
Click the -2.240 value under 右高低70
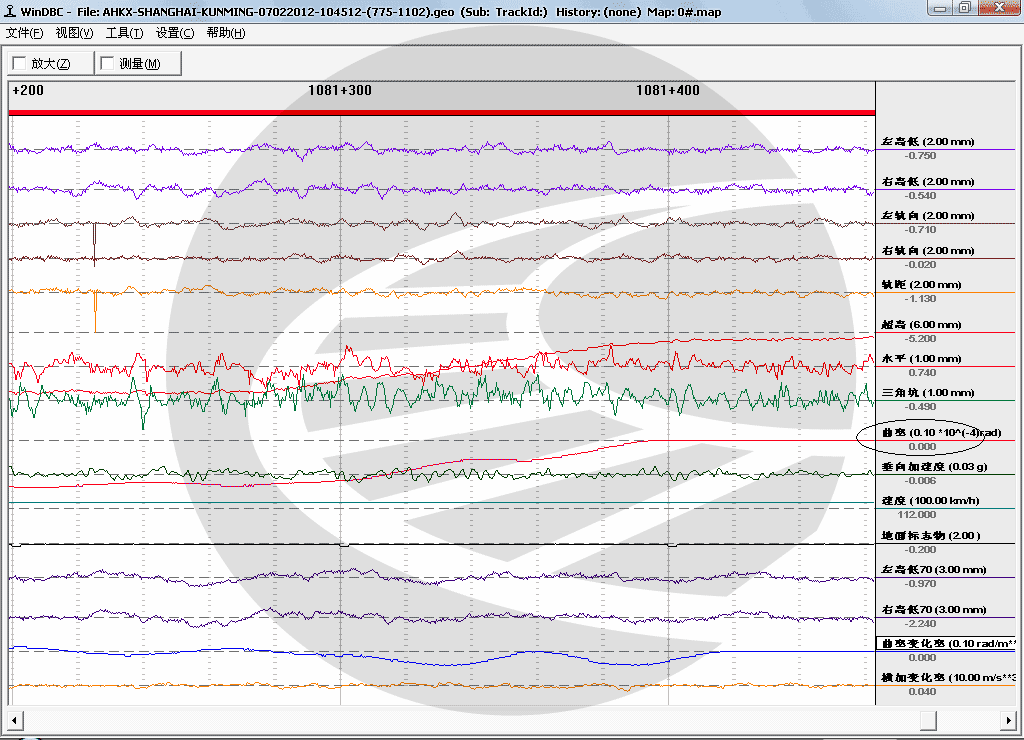(x=920, y=623)
